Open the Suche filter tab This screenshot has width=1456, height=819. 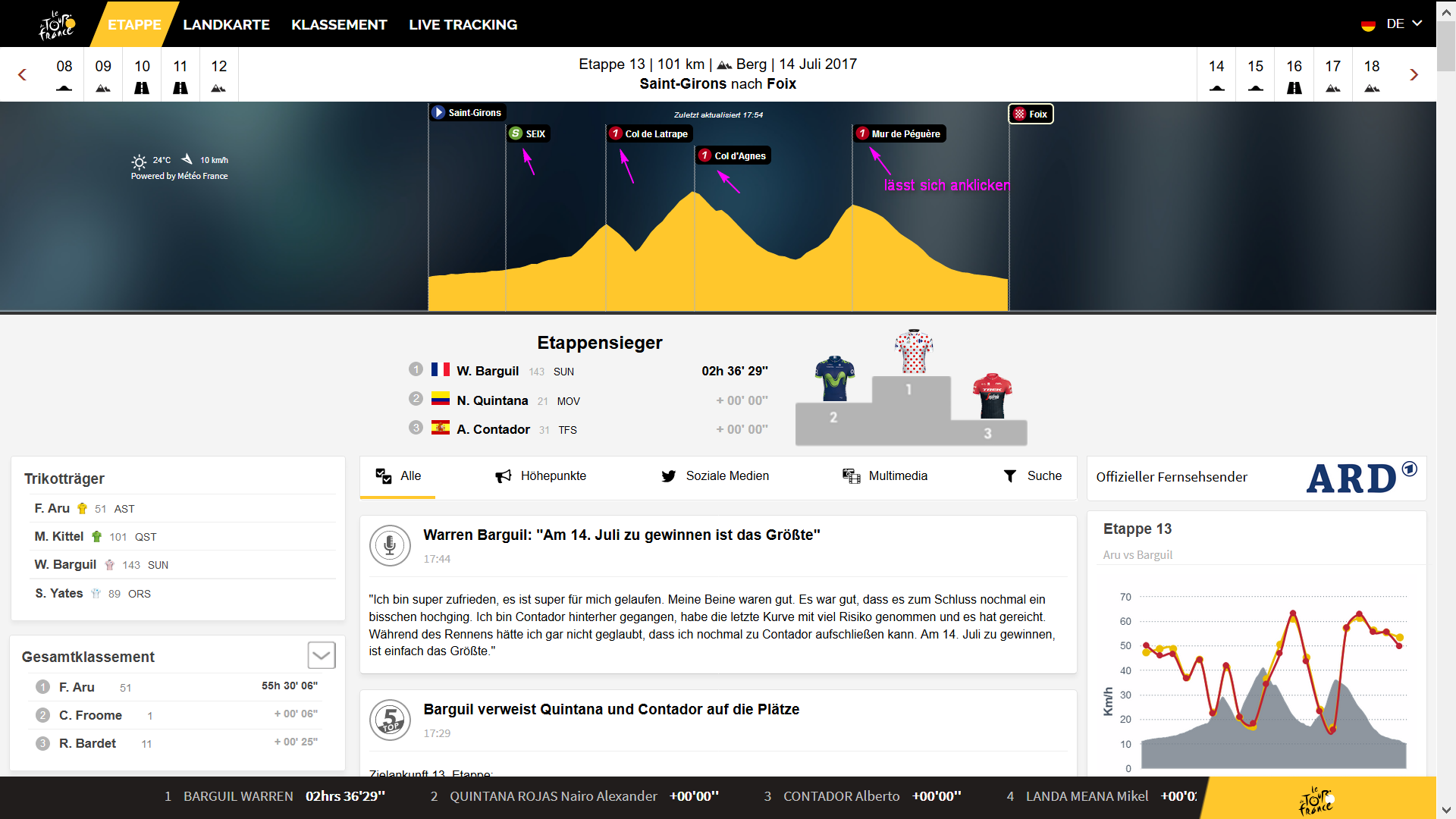[1033, 476]
